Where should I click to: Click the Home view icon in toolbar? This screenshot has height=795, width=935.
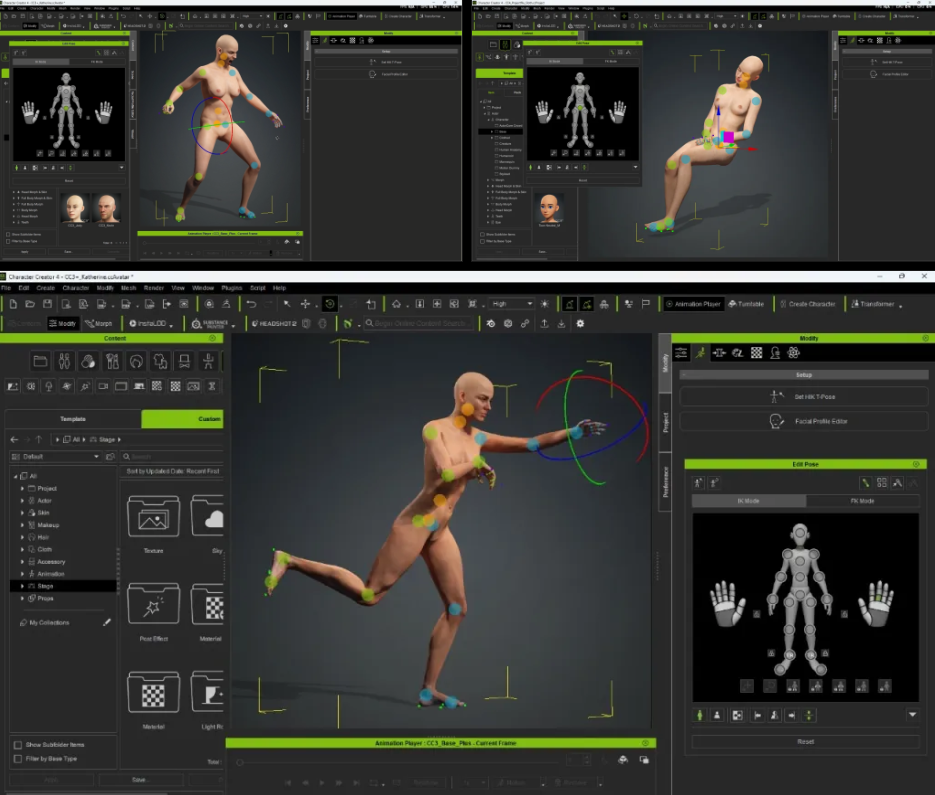(x=397, y=304)
